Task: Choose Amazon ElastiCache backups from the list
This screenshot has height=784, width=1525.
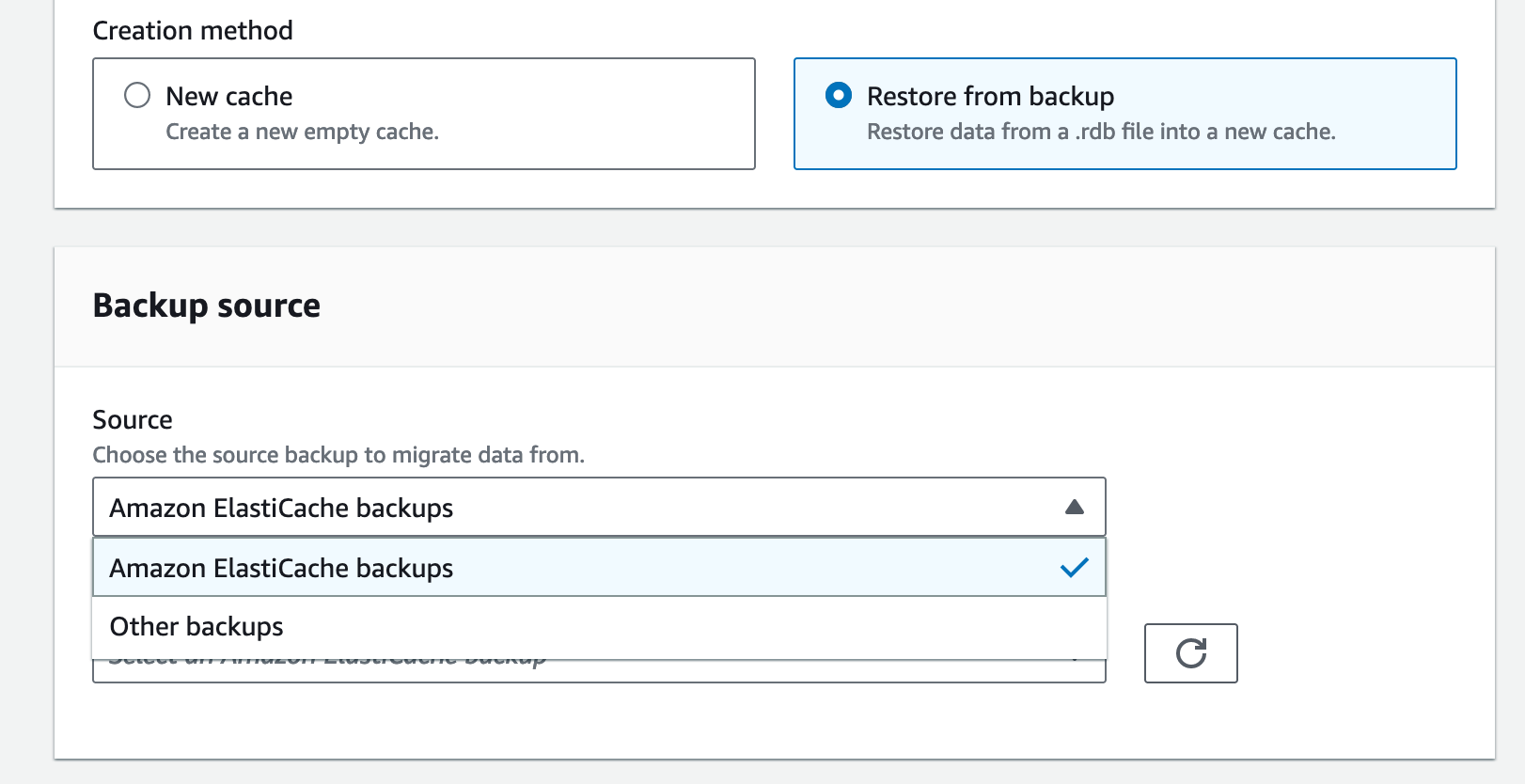Action: (599, 568)
